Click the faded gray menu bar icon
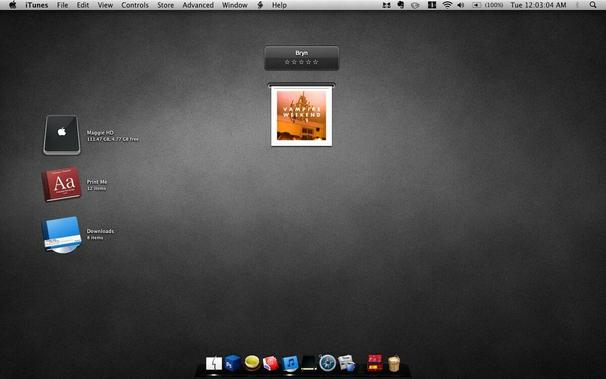Image resolution: width=606 pixels, height=379 pixels. tap(415, 5)
